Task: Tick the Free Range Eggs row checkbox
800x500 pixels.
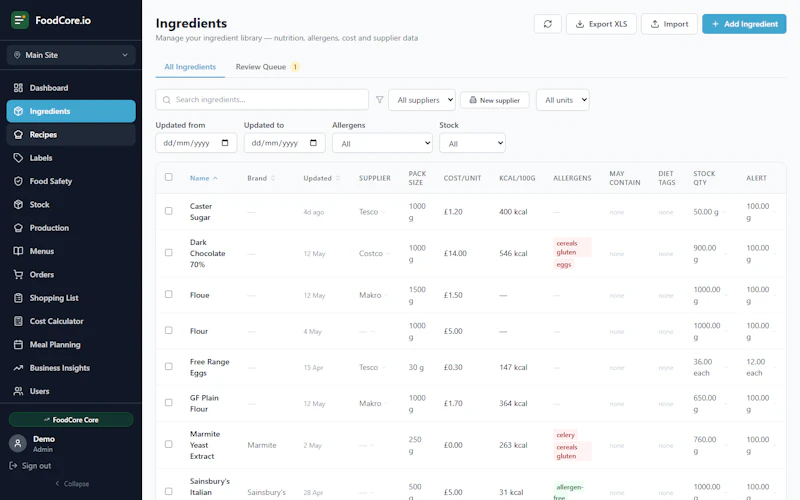Action: pos(168,367)
